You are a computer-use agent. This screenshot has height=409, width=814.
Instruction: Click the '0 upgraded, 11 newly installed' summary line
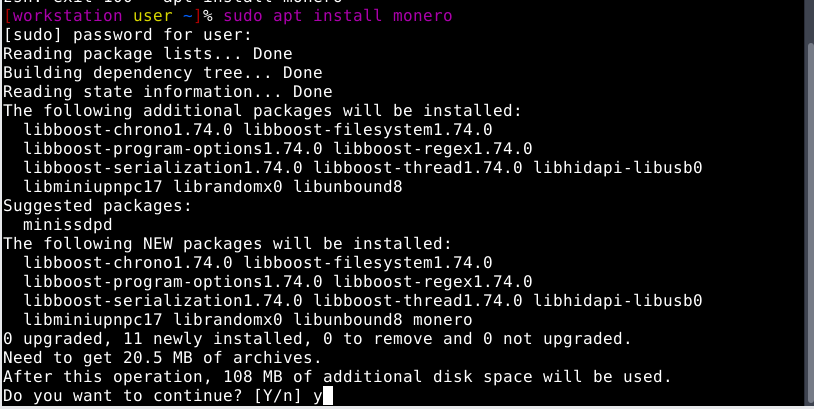(x=316, y=338)
